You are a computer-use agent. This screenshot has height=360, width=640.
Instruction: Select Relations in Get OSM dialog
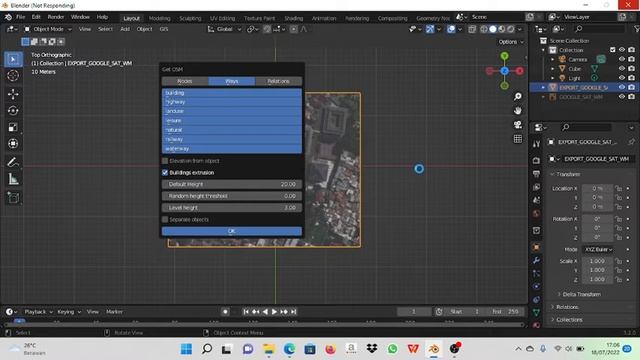tap(278, 81)
